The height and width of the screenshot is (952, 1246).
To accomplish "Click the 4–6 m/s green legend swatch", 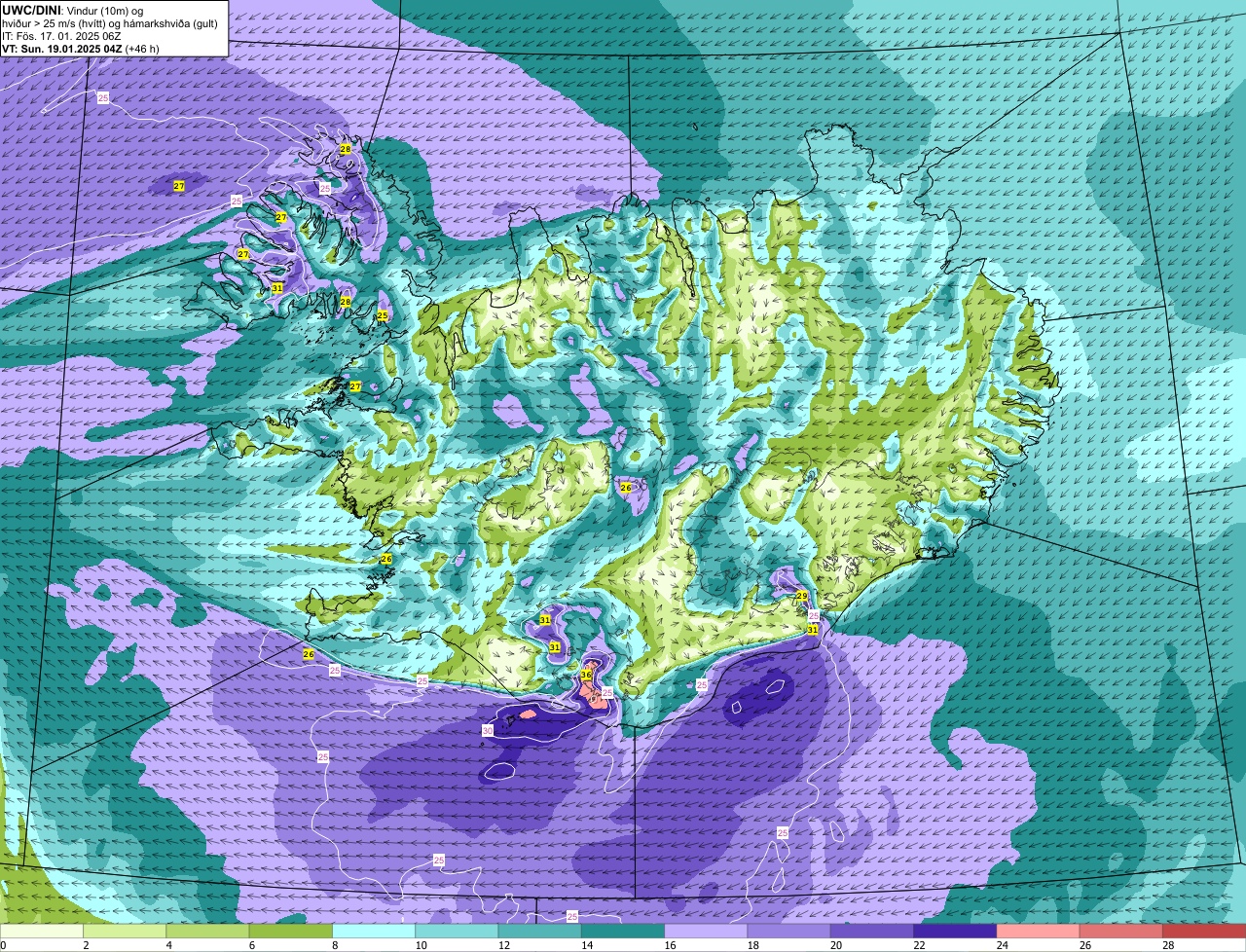I will [x=207, y=931].
